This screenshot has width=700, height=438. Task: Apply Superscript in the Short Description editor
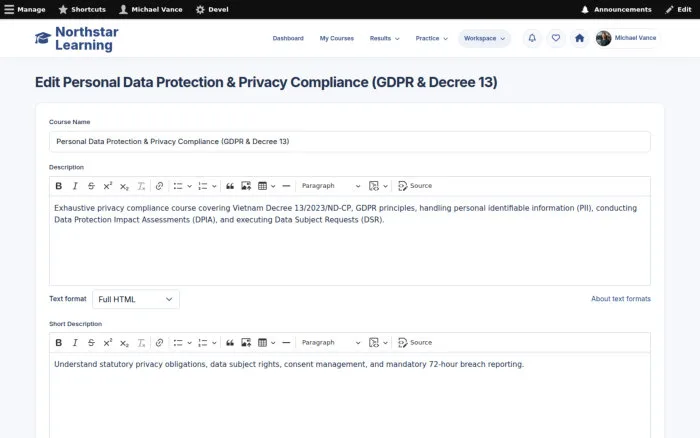coord(108,342)
